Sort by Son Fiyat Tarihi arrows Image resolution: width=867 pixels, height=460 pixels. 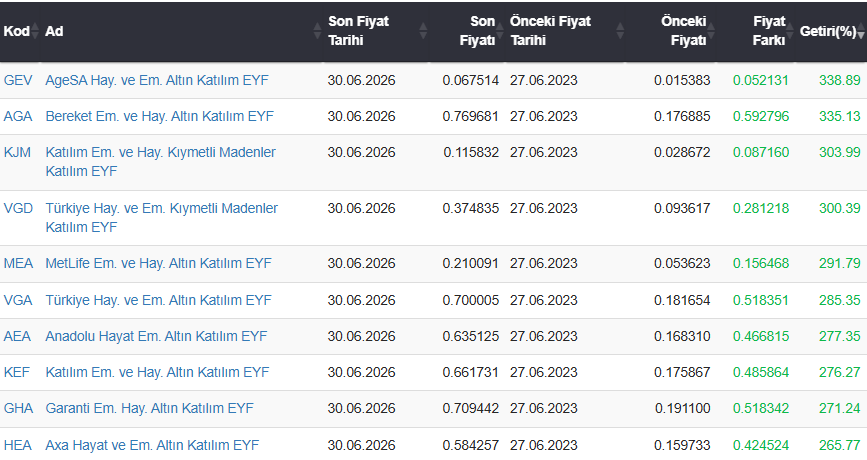423,31
